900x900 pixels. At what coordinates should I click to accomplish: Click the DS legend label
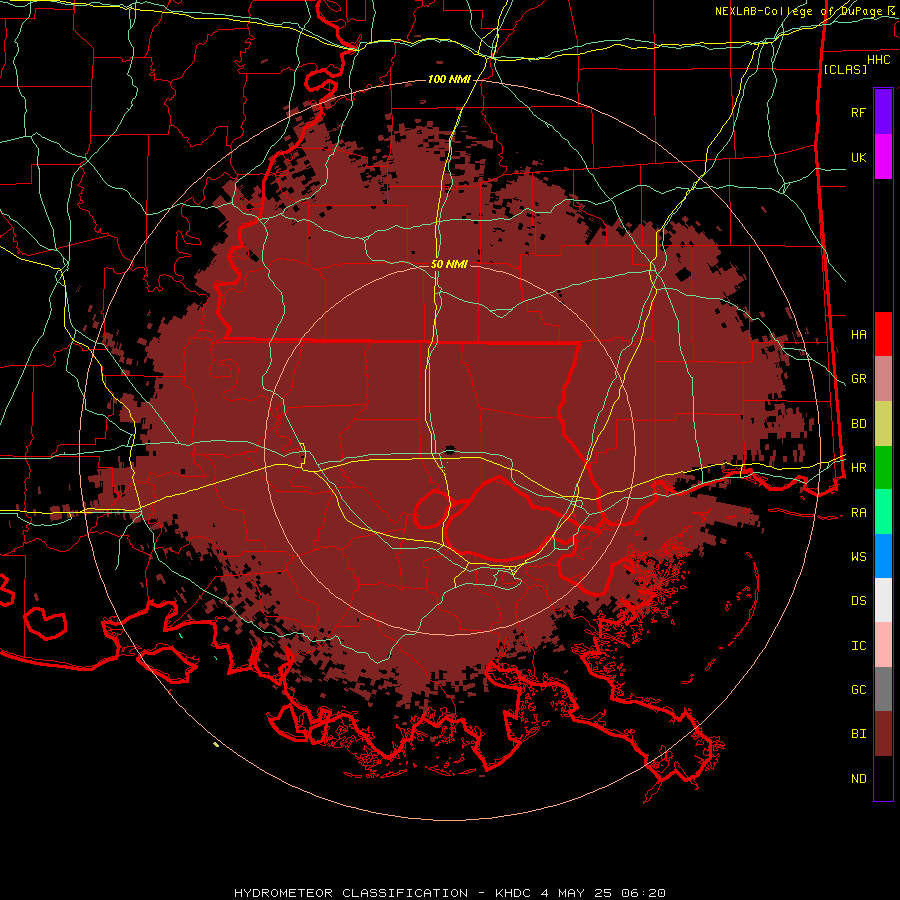[859, 601]
